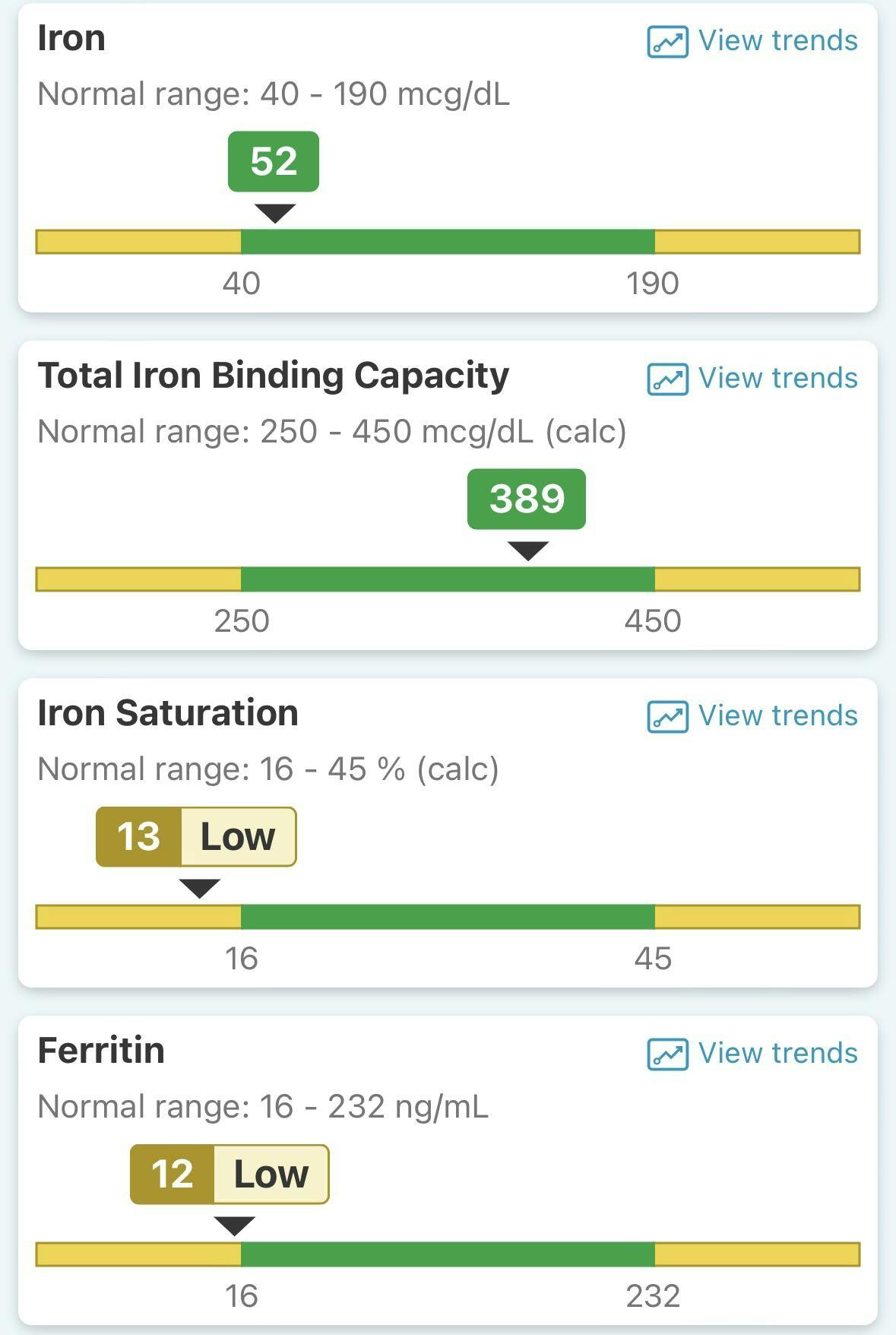The width and height of the screenshot is (896, 1335).
Task: Click the Iron Saturation range bar pointer
Action: (x=200, y=888)
